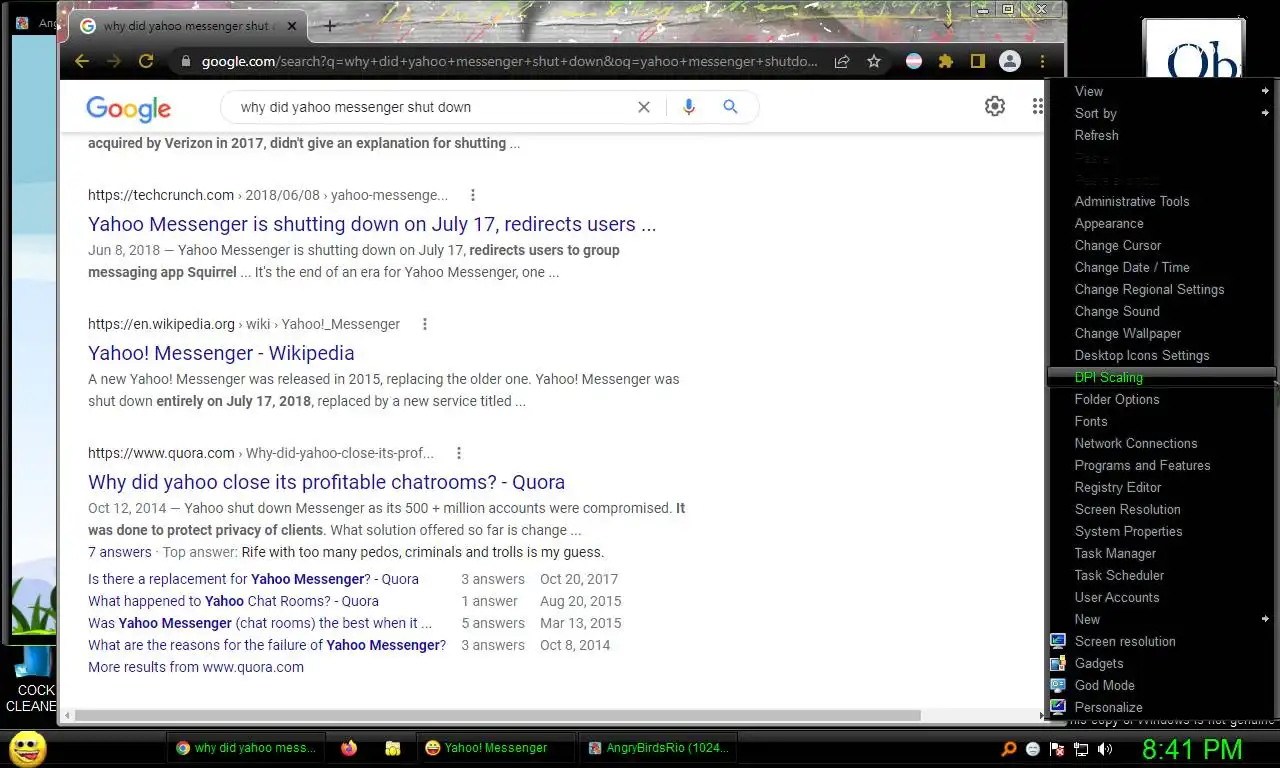Choose God Mode menu entry
The width and height of the screenshot is (1280, 768).
[x=1162, y=685]
